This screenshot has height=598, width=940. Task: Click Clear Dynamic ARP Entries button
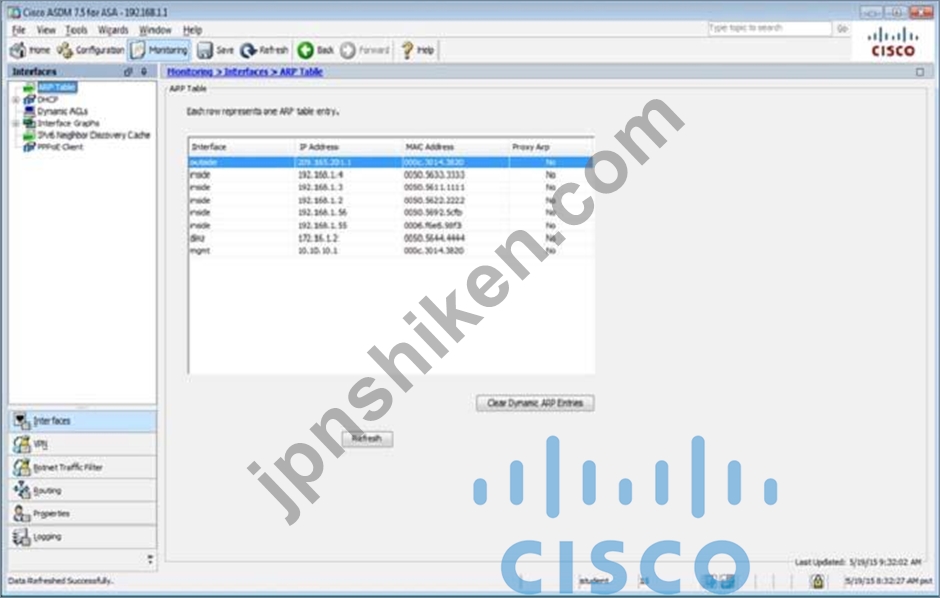535,403
